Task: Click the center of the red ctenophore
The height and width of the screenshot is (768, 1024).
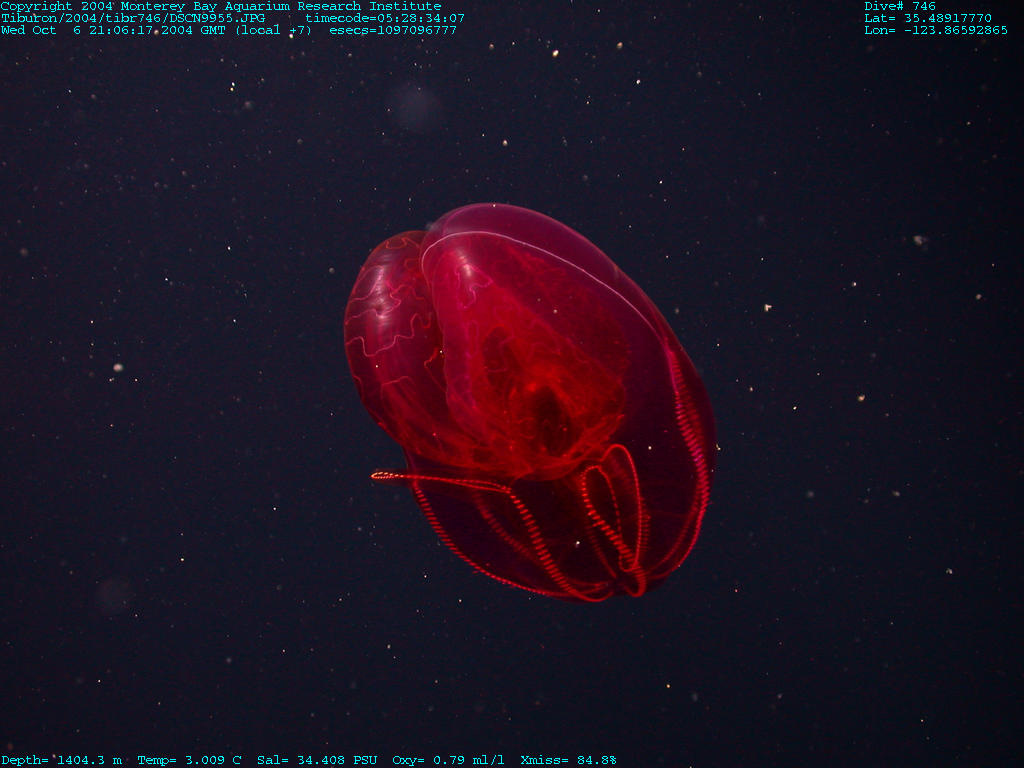Action: tap(530, 400)
